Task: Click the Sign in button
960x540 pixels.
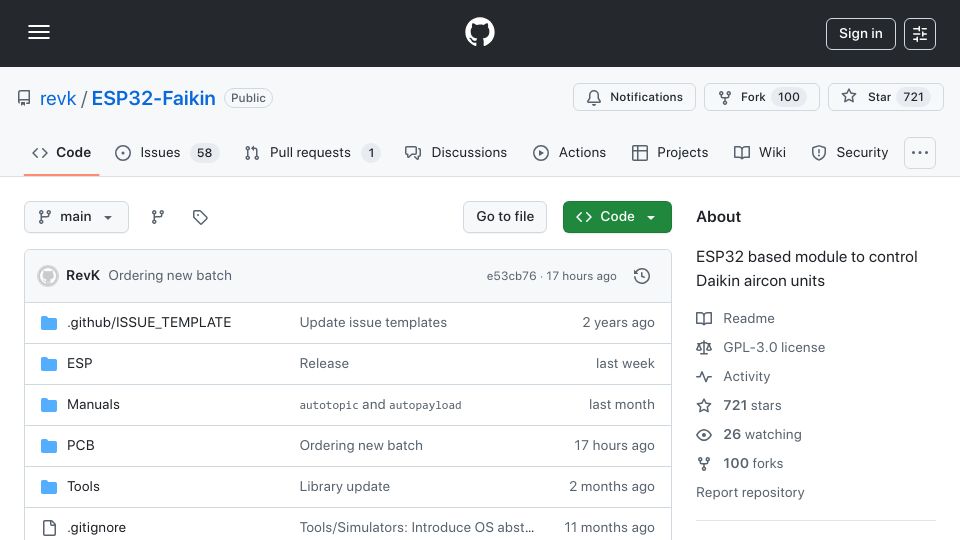Action: click(860, 34)
